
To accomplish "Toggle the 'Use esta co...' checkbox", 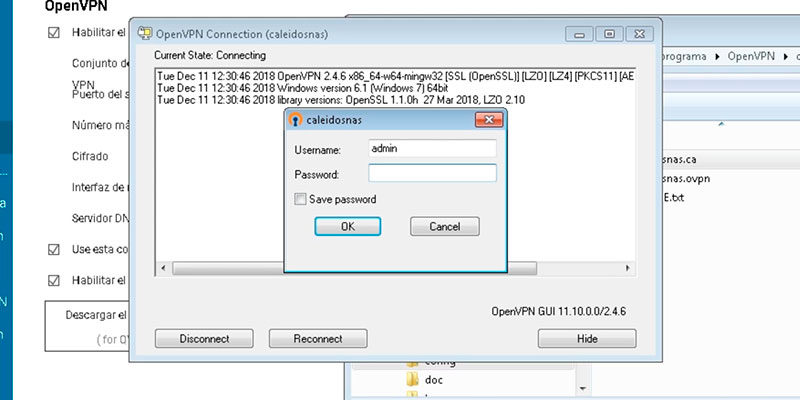I will click(x=54, y=250).
